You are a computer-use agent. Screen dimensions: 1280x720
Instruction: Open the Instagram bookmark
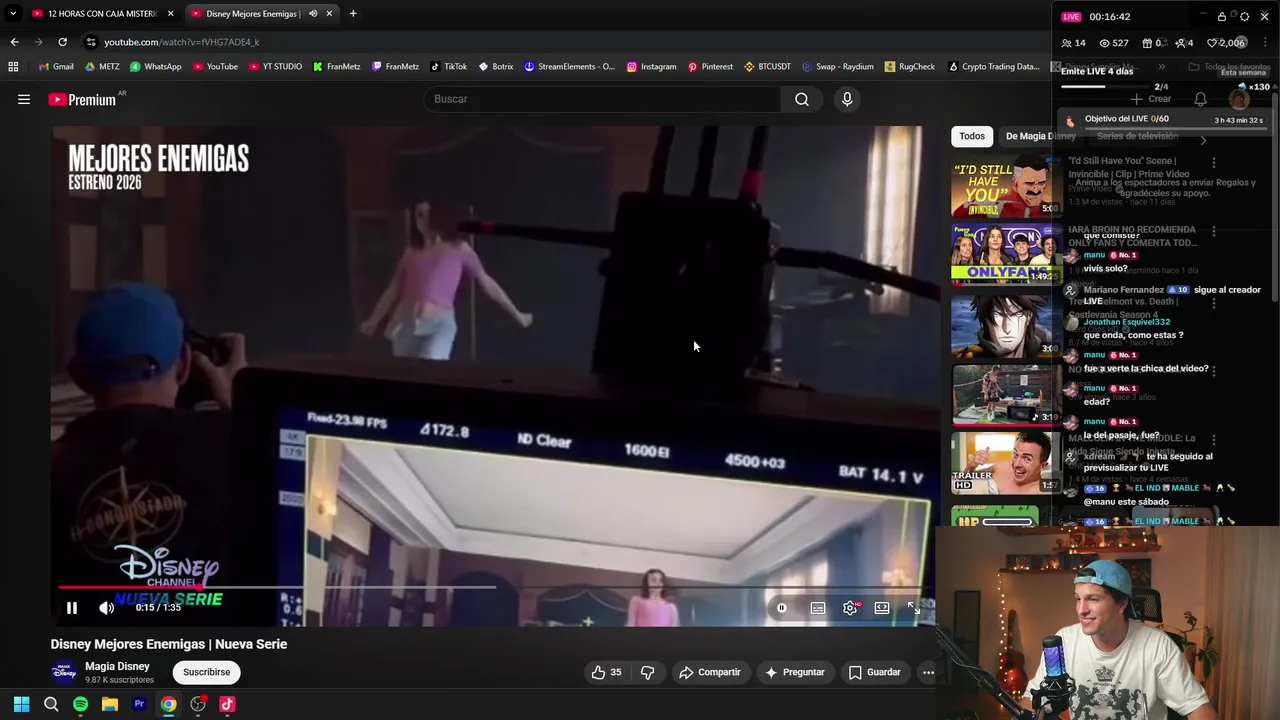click(652, 67)
